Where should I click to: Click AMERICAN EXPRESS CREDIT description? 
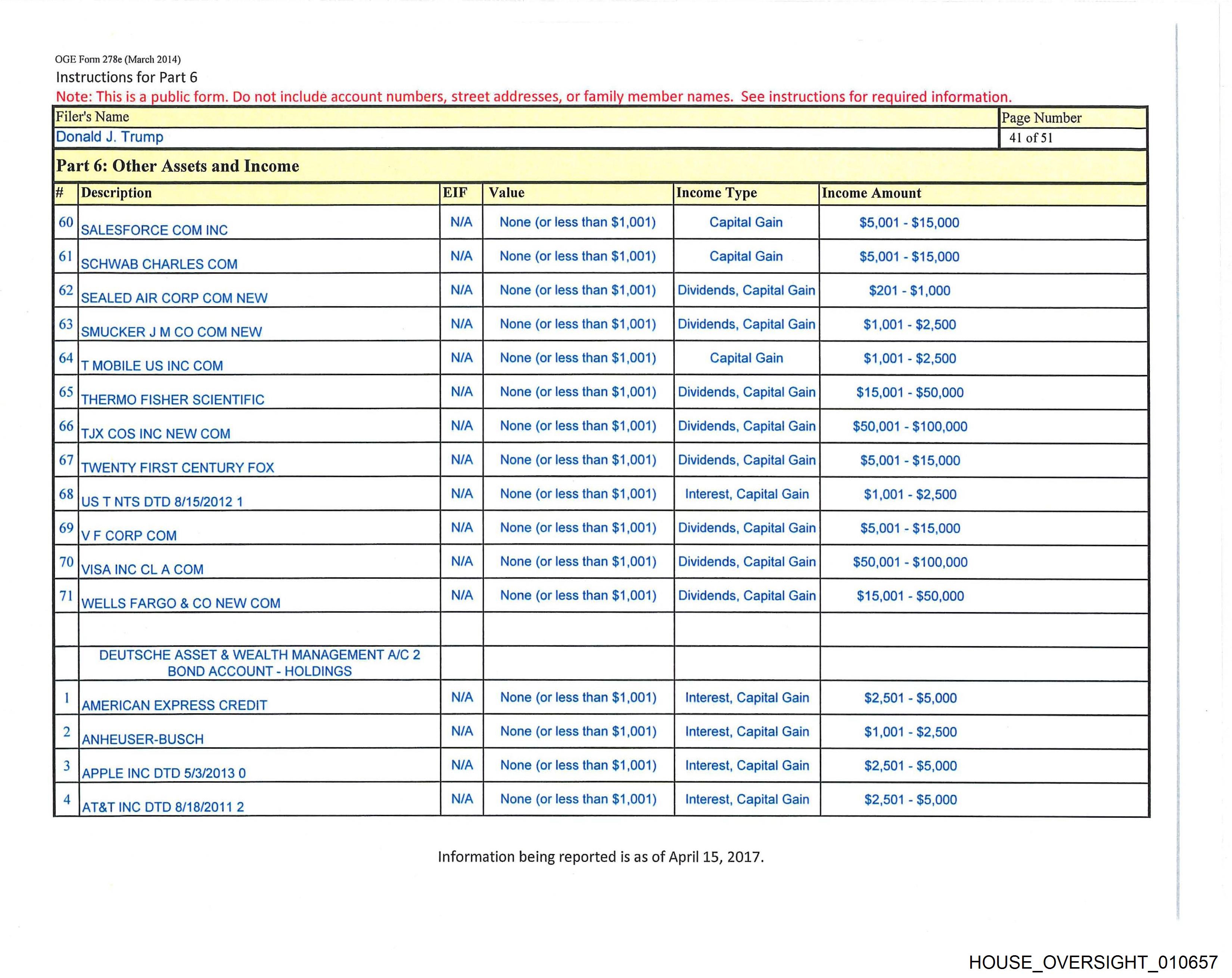[174, 705]
